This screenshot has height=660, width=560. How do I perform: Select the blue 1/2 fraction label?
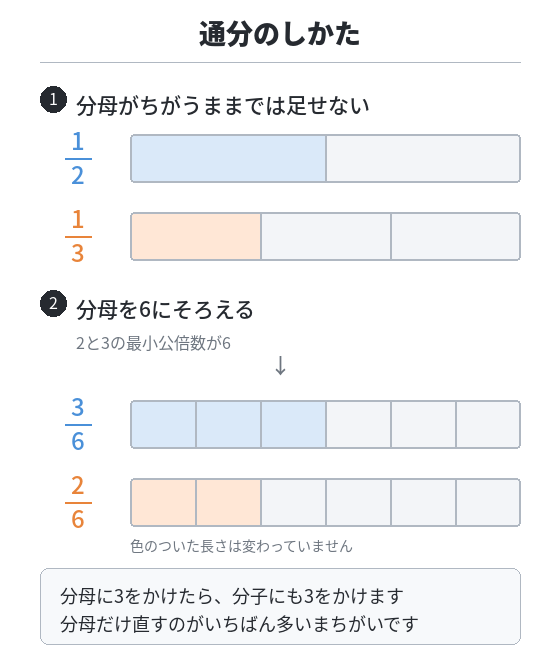pyautogui.click(x=78, y=159)
